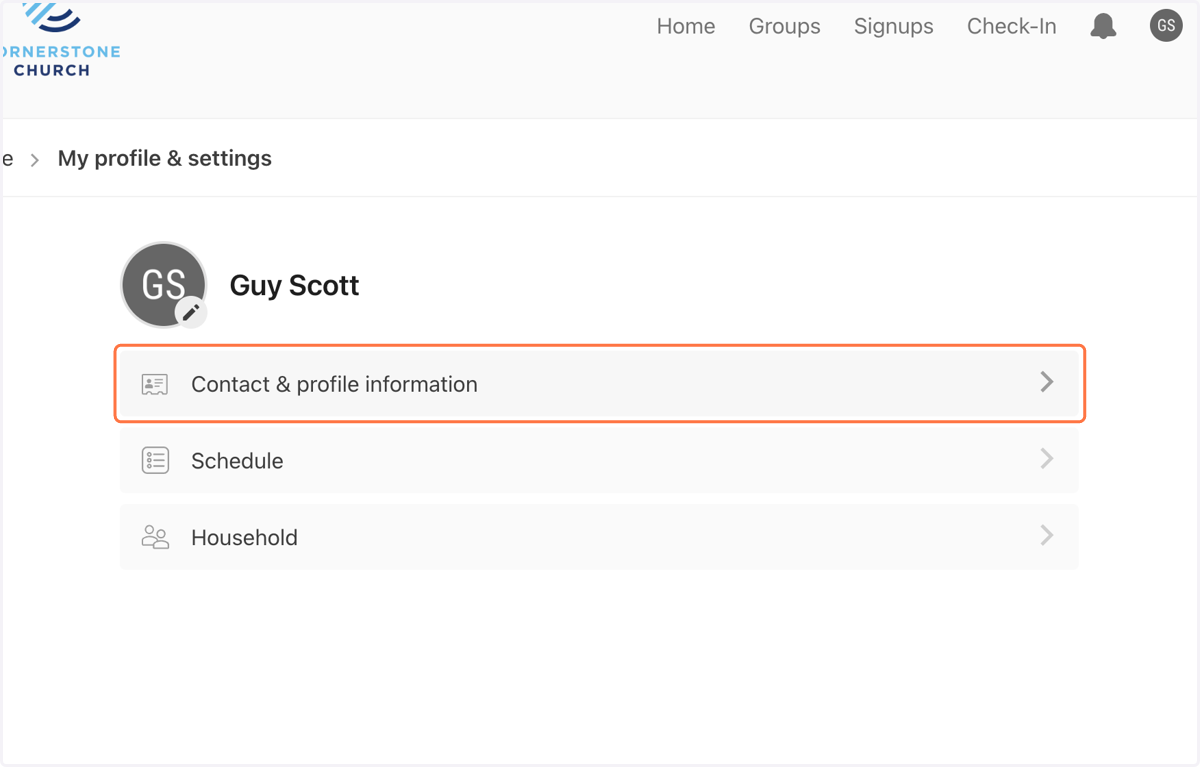Open the Groups menu item
1200x767 pixels.
[785, 26]
